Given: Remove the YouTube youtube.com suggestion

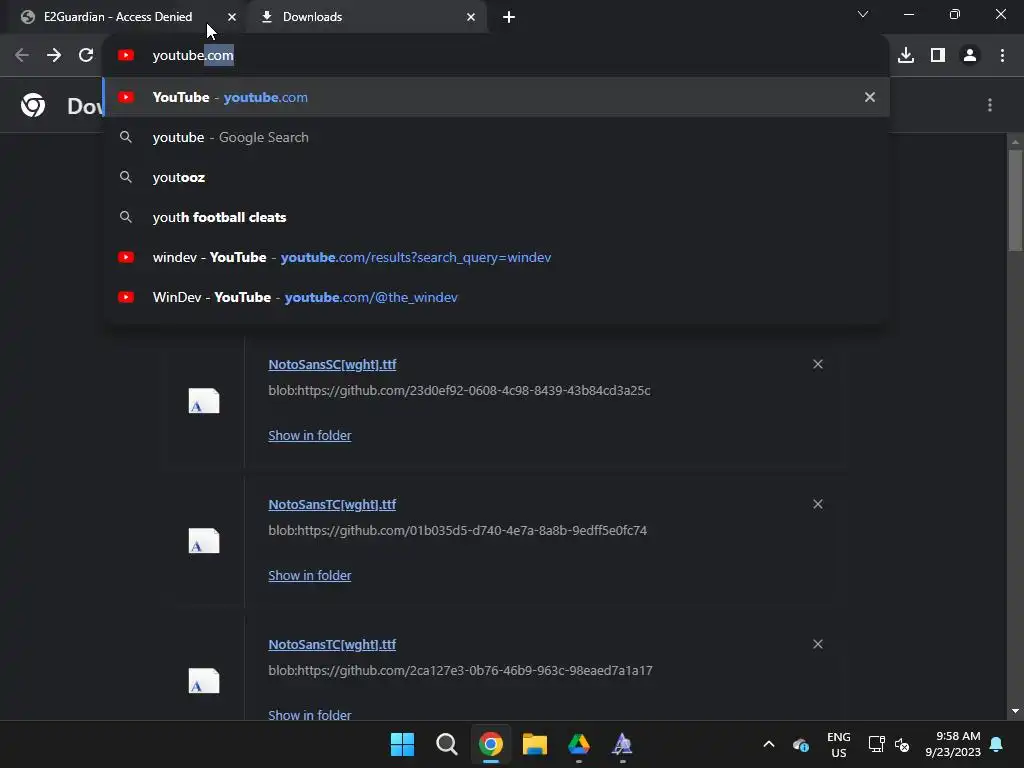Looking at the screenshot, I should (x=870, y=97).
